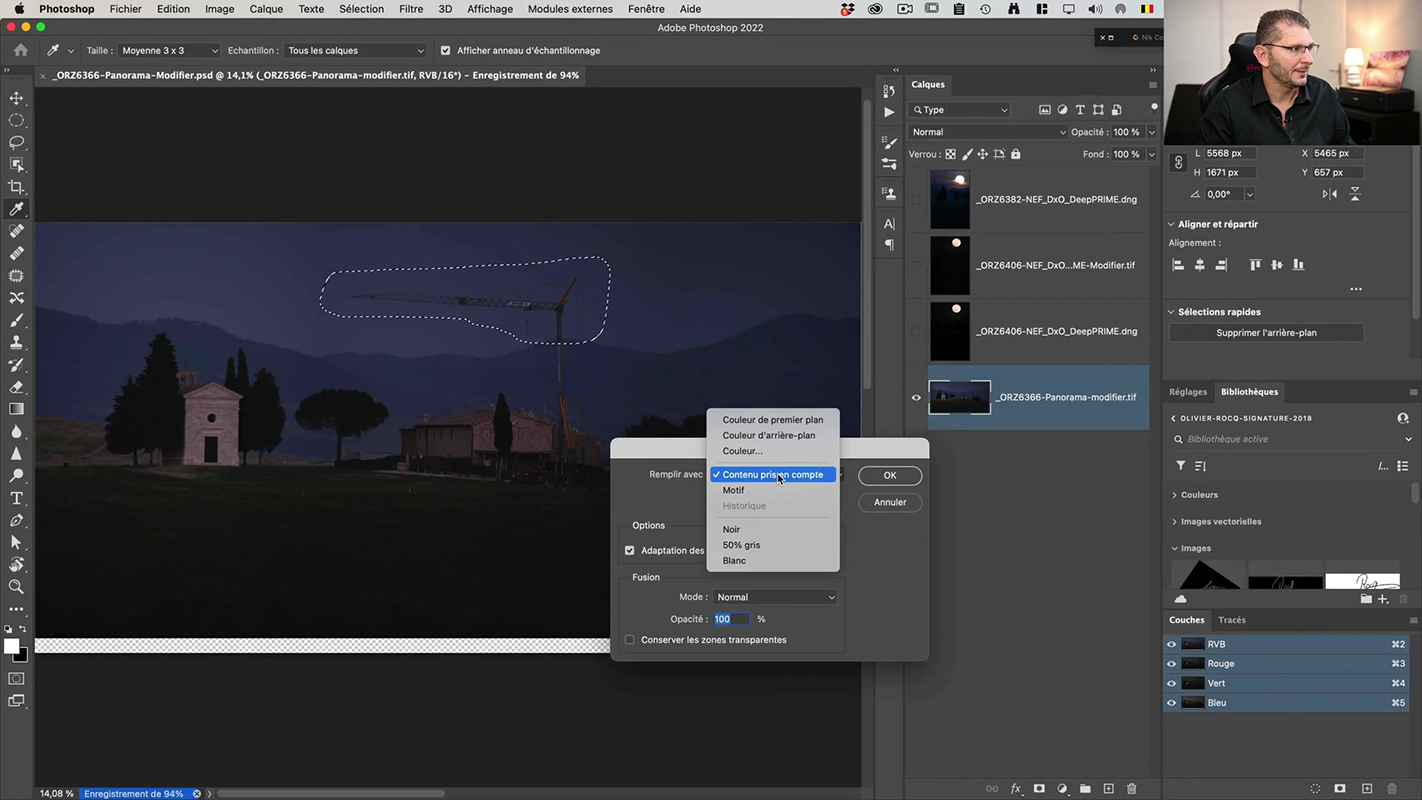This screenshot has width=1422, height=800.
Task: Add a layer mask icon
Action: pos(1039,789)
